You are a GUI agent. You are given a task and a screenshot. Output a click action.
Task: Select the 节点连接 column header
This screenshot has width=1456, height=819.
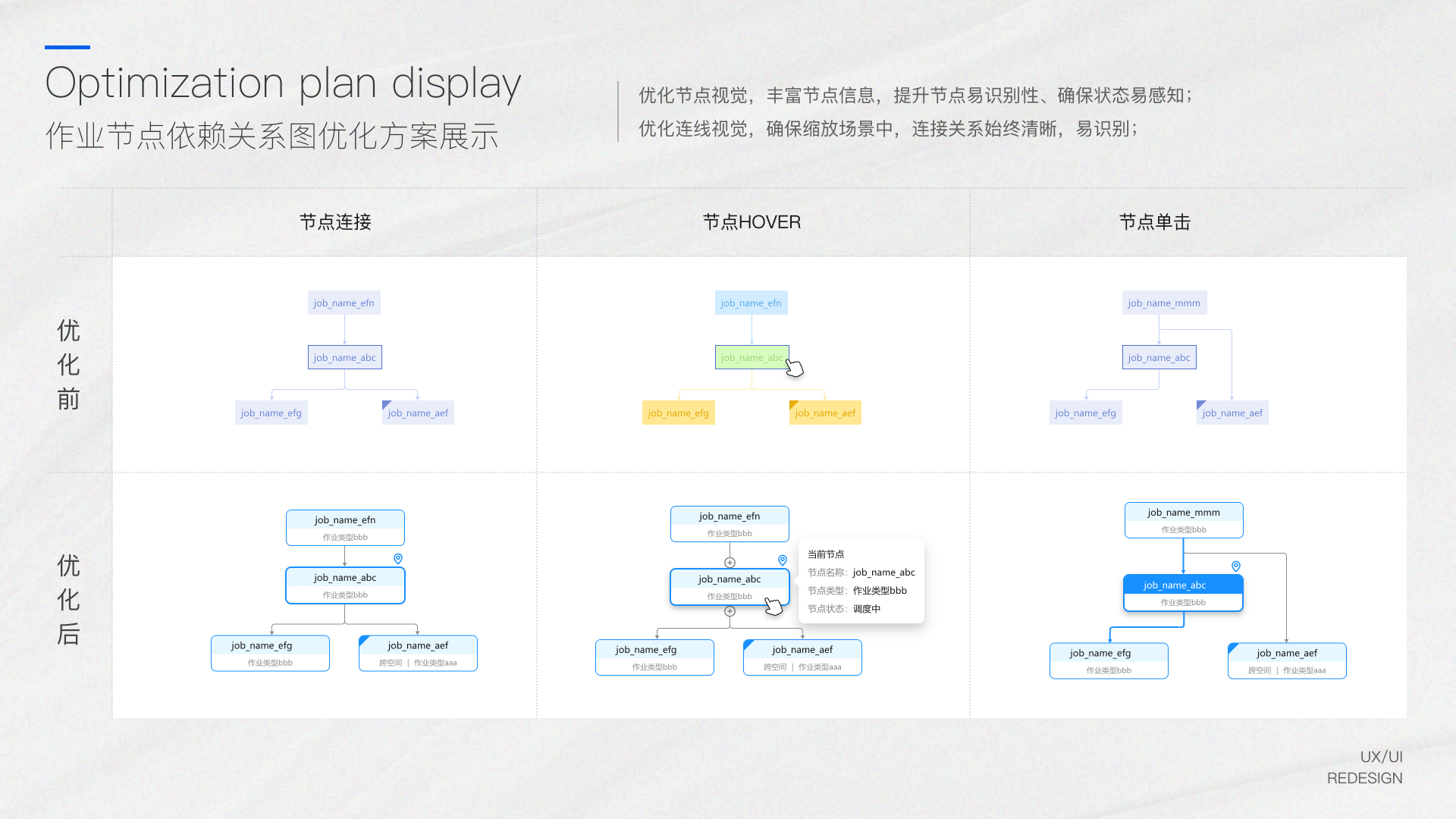tap(335, 222)
